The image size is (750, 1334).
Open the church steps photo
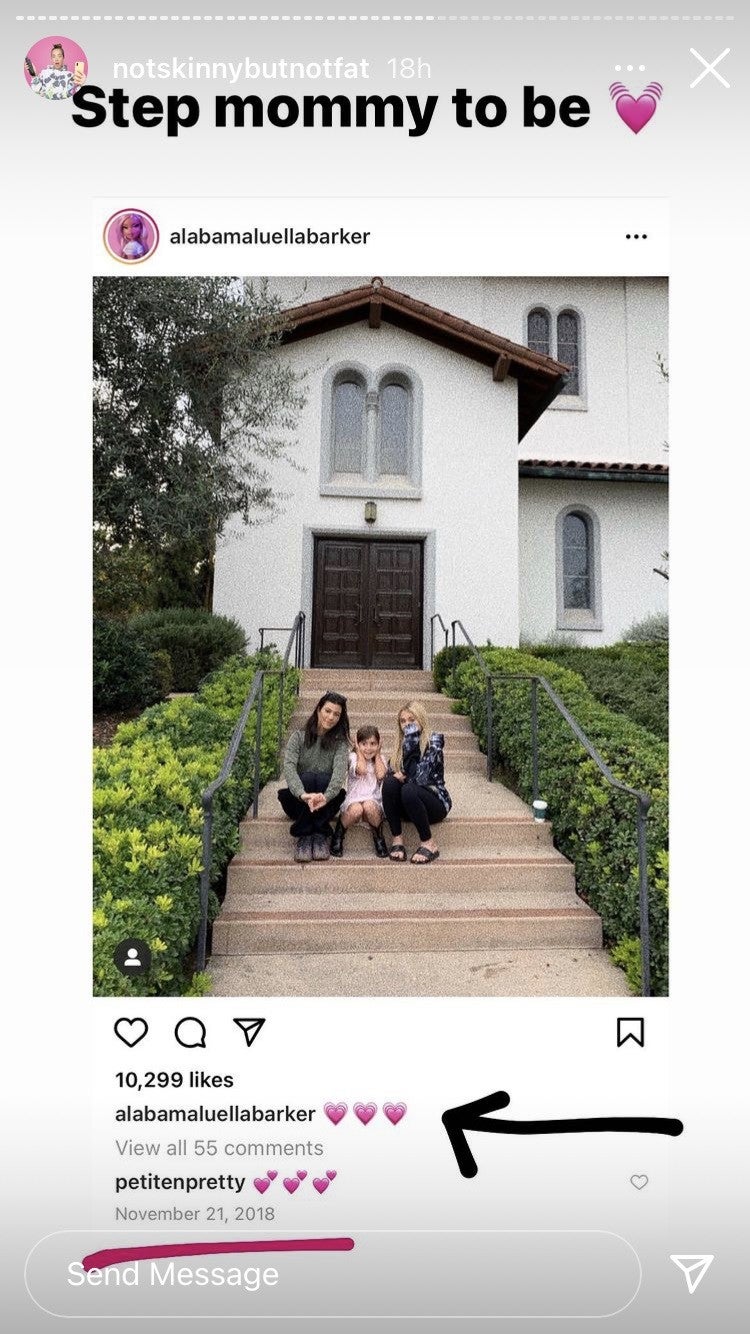pyautogui.click(x=380, y=636)
